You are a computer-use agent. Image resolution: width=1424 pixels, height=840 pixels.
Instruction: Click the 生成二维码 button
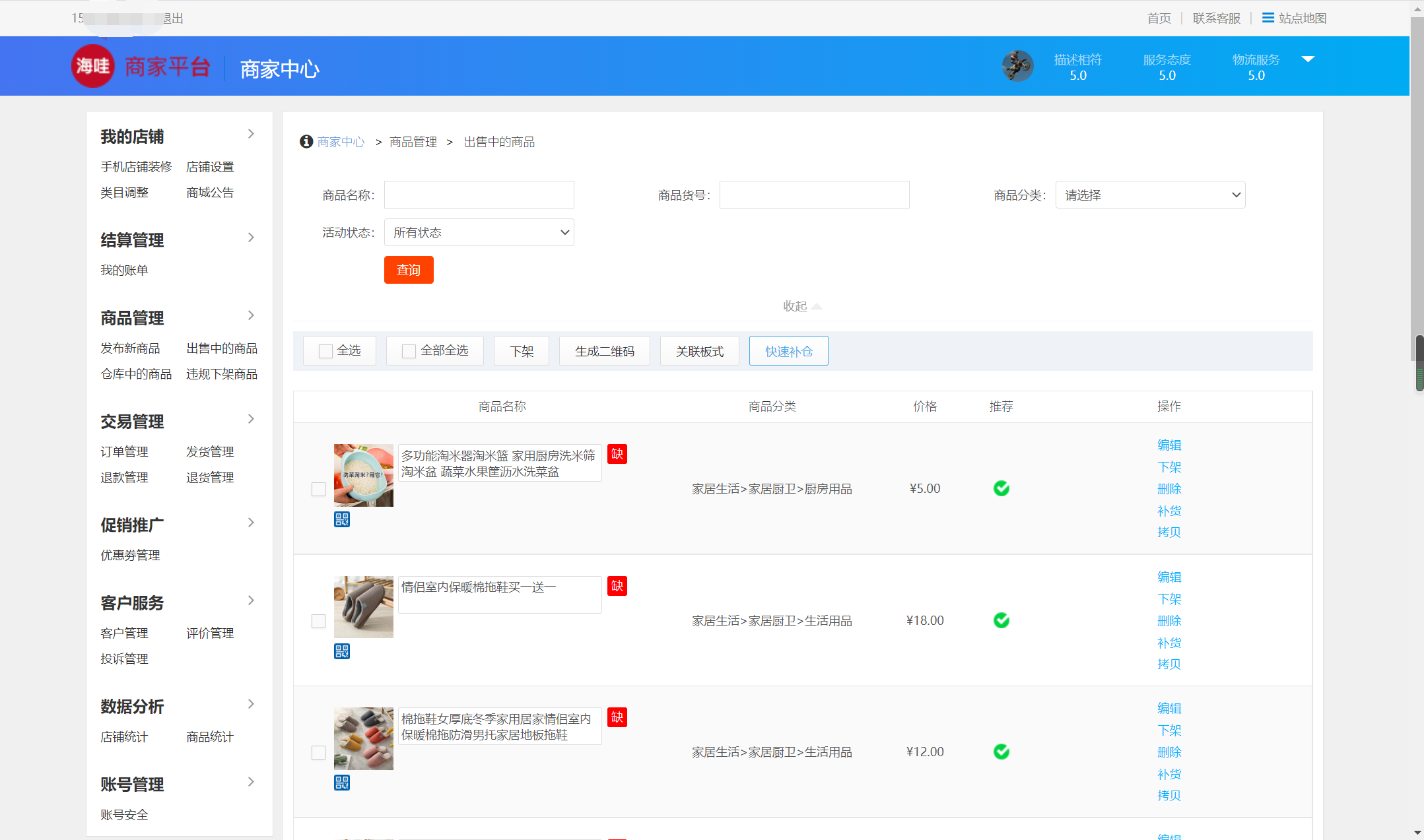pos(605,351)
